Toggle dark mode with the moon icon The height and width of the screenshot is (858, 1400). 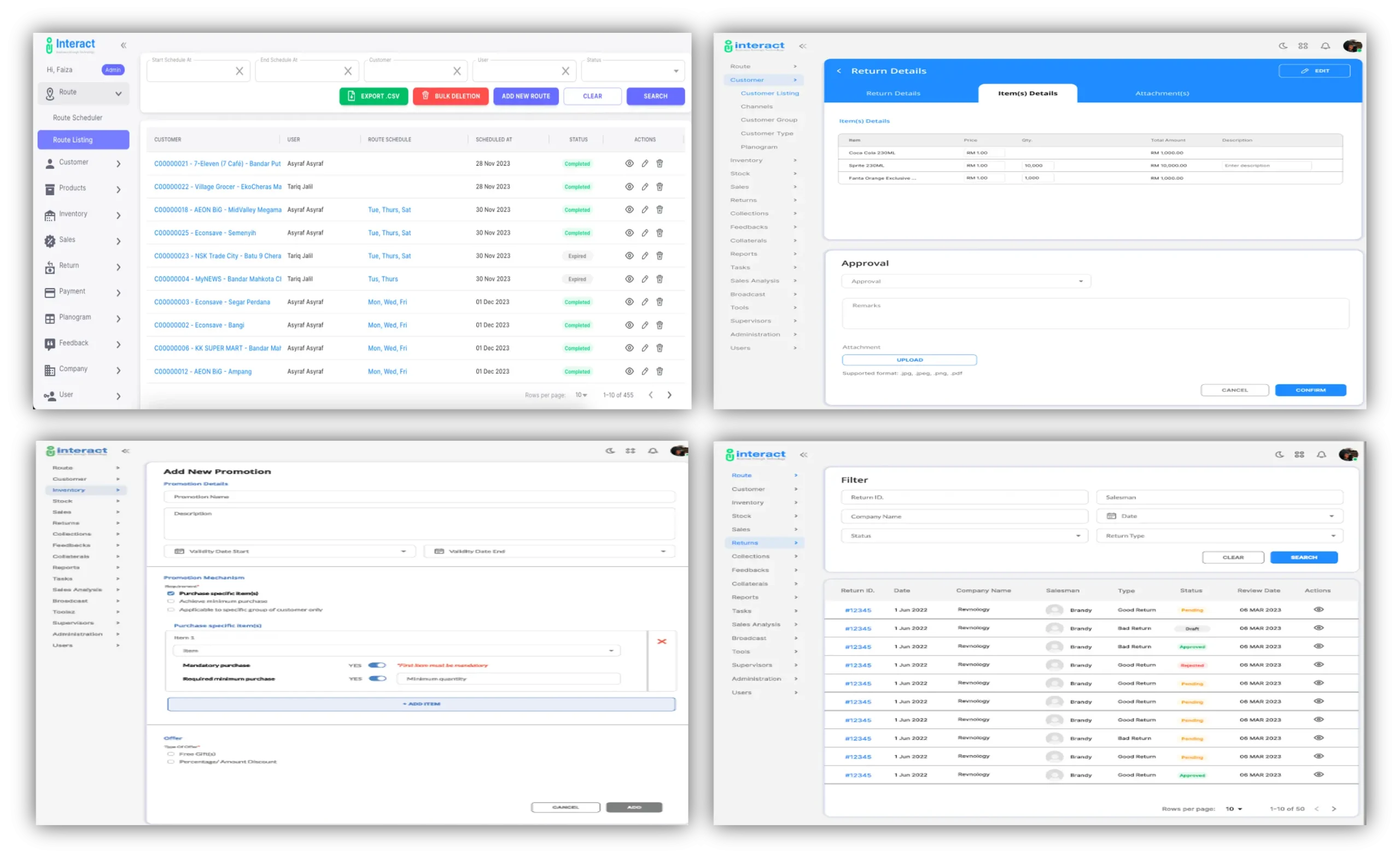click(x=1282, y=45)
